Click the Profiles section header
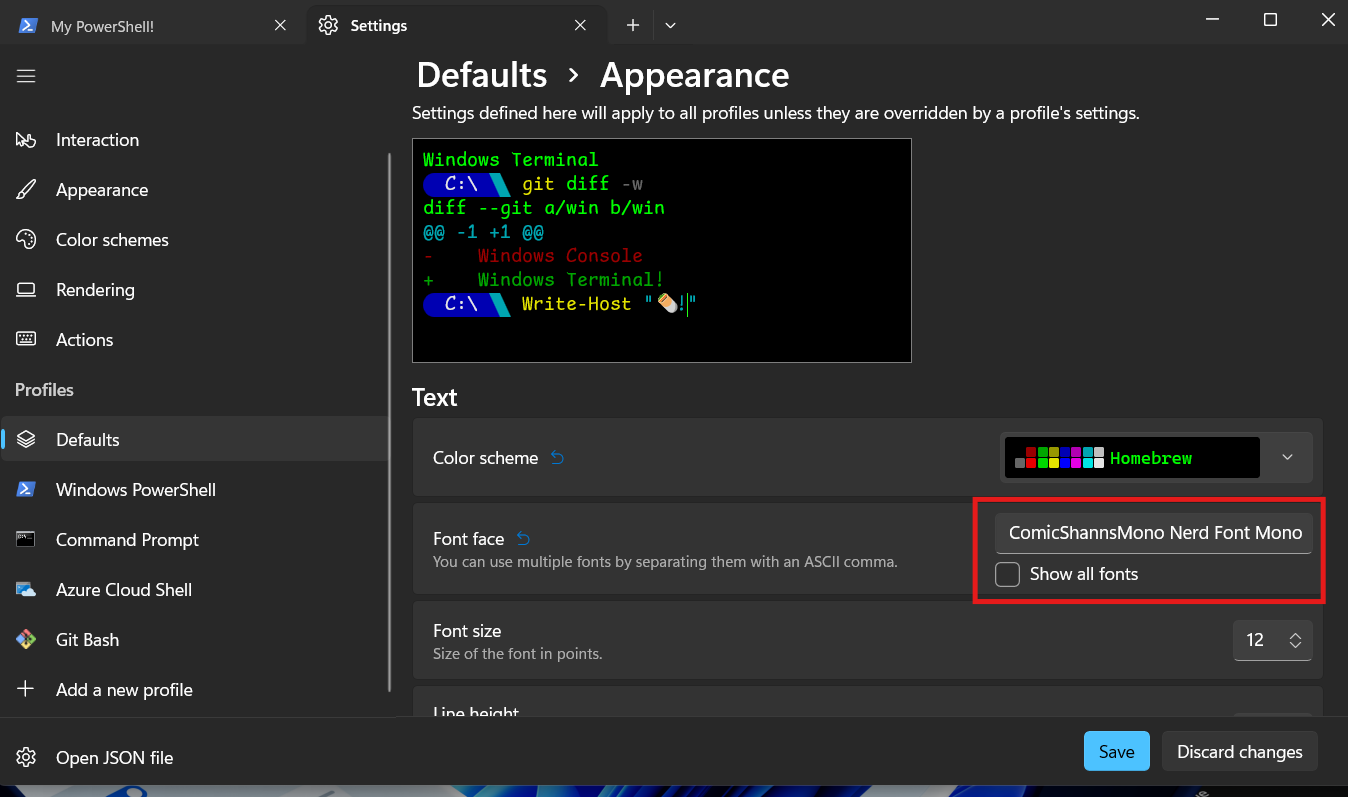This screenshot has width=1348, height=797. [x=44, y=390]
